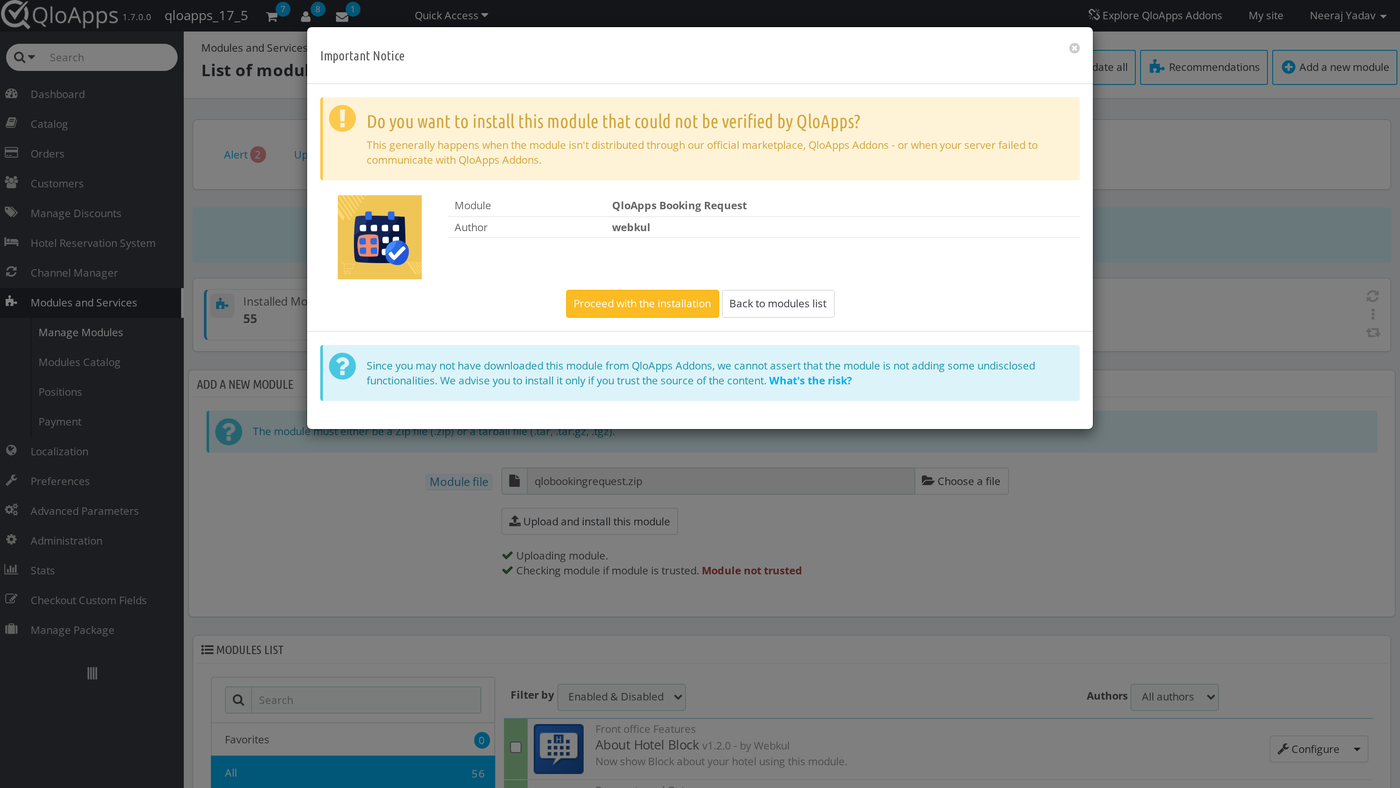Click the Localization globe icon
The height and width of the screenshot is (788, 1400).
coord(12,451)
